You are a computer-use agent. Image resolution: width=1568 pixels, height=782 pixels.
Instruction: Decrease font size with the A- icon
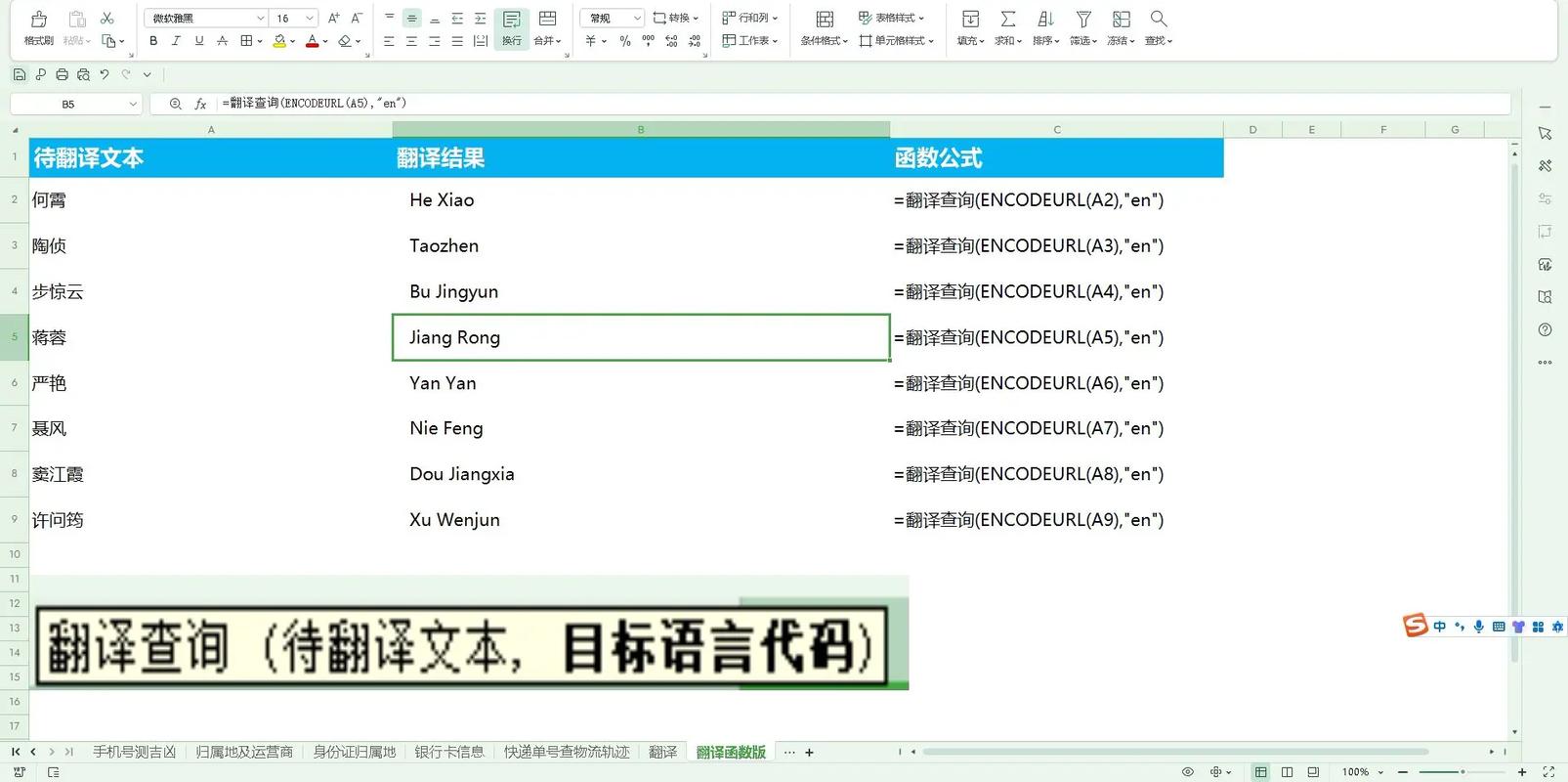358,19
